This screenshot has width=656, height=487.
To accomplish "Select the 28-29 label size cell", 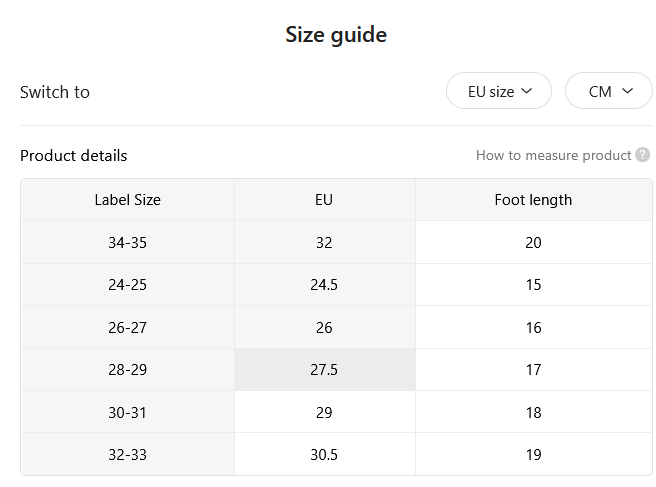I will click(x=128, y=369).
